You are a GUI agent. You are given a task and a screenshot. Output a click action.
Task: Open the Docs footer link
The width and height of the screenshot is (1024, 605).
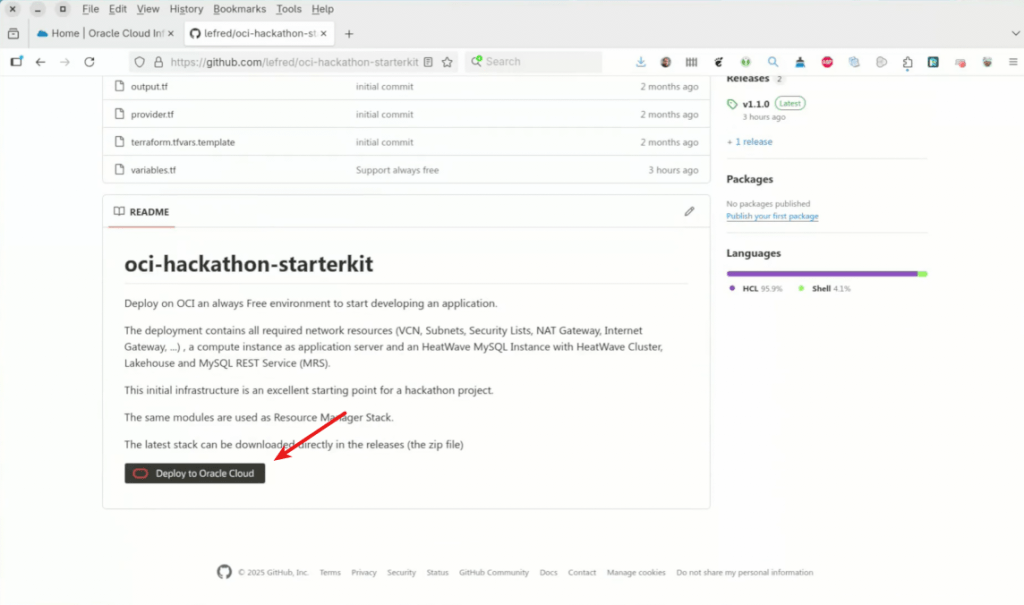pyautogui.click(x=549, y=572)
